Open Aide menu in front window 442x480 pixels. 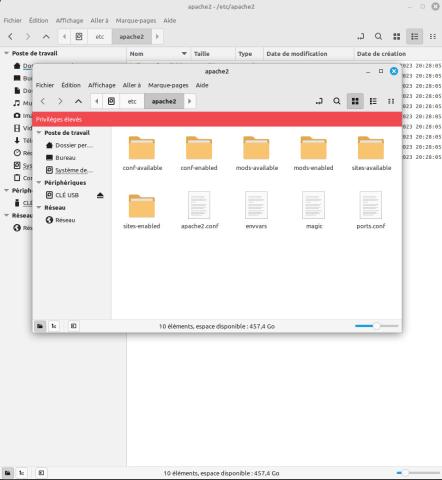click(x=202, y=85)
